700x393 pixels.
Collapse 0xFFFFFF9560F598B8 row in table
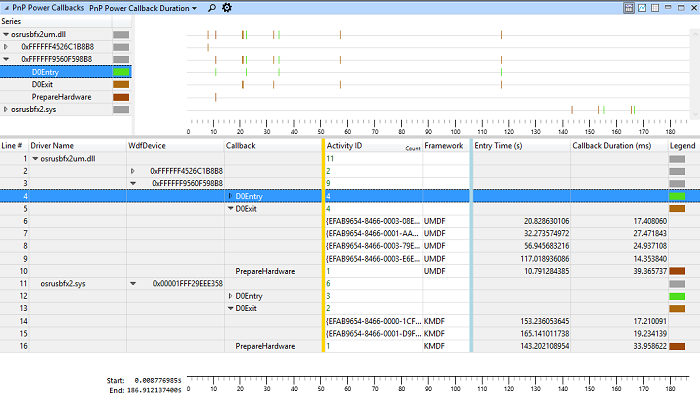point(133,184)
